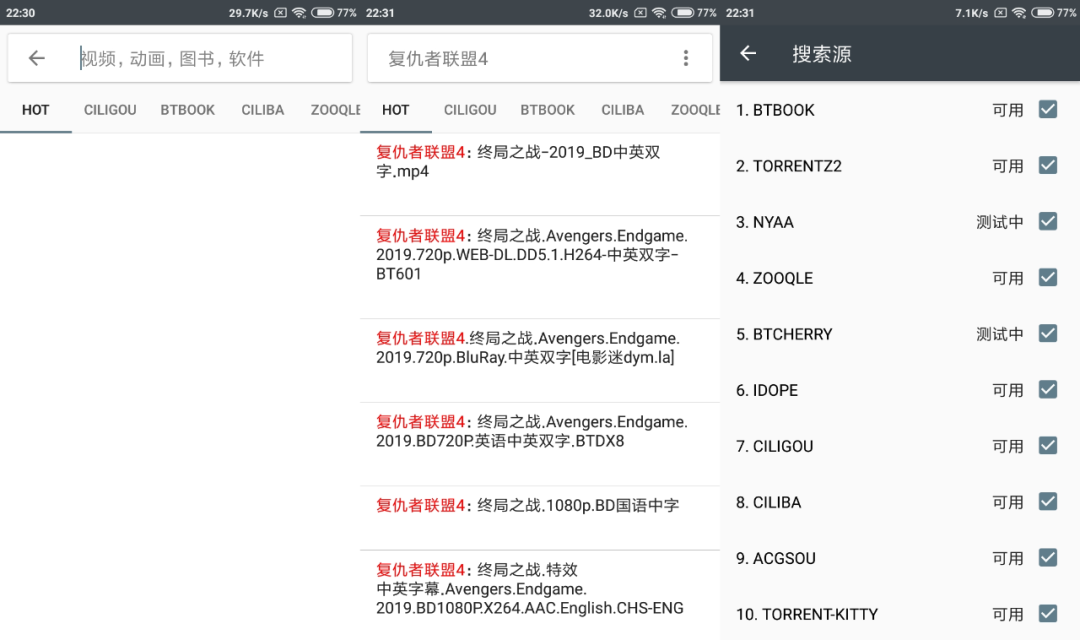Viewport: 1080px width, 640px height.
Task: Tap 测试中 status beside BTCHERRY
Action: click(x=999, y=334)
